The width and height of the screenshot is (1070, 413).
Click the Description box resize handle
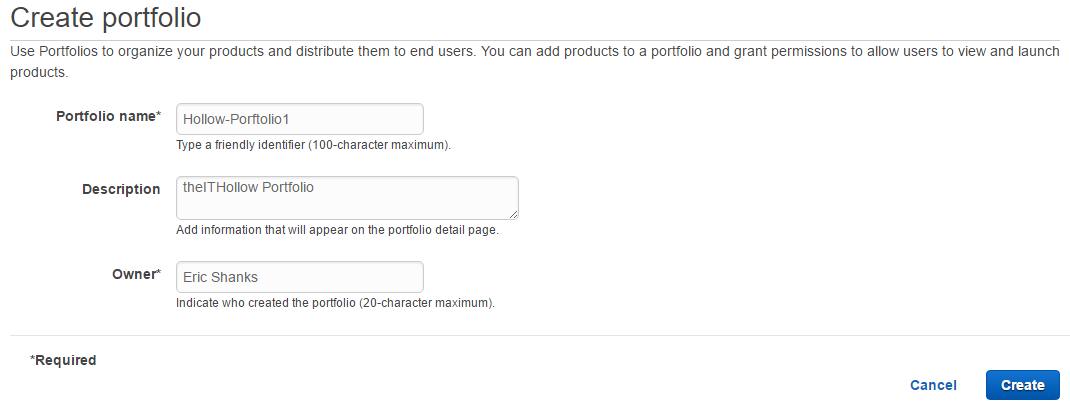(x=514, y=215)
